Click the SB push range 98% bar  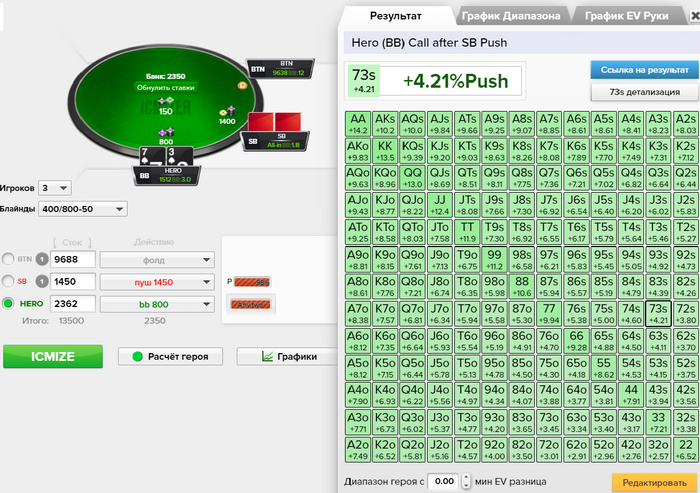click(x=252, y=282)
